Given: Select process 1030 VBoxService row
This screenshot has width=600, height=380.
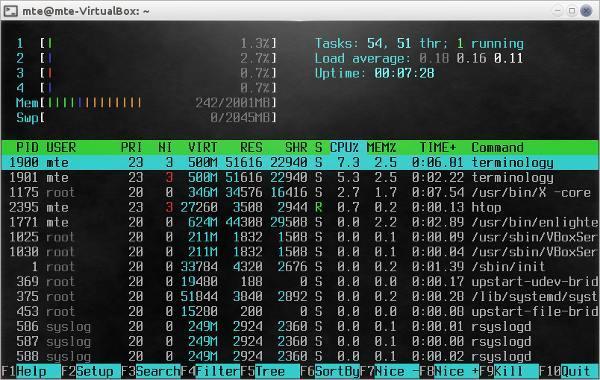Looking at the screenshot, I should [x=300, y=252].
